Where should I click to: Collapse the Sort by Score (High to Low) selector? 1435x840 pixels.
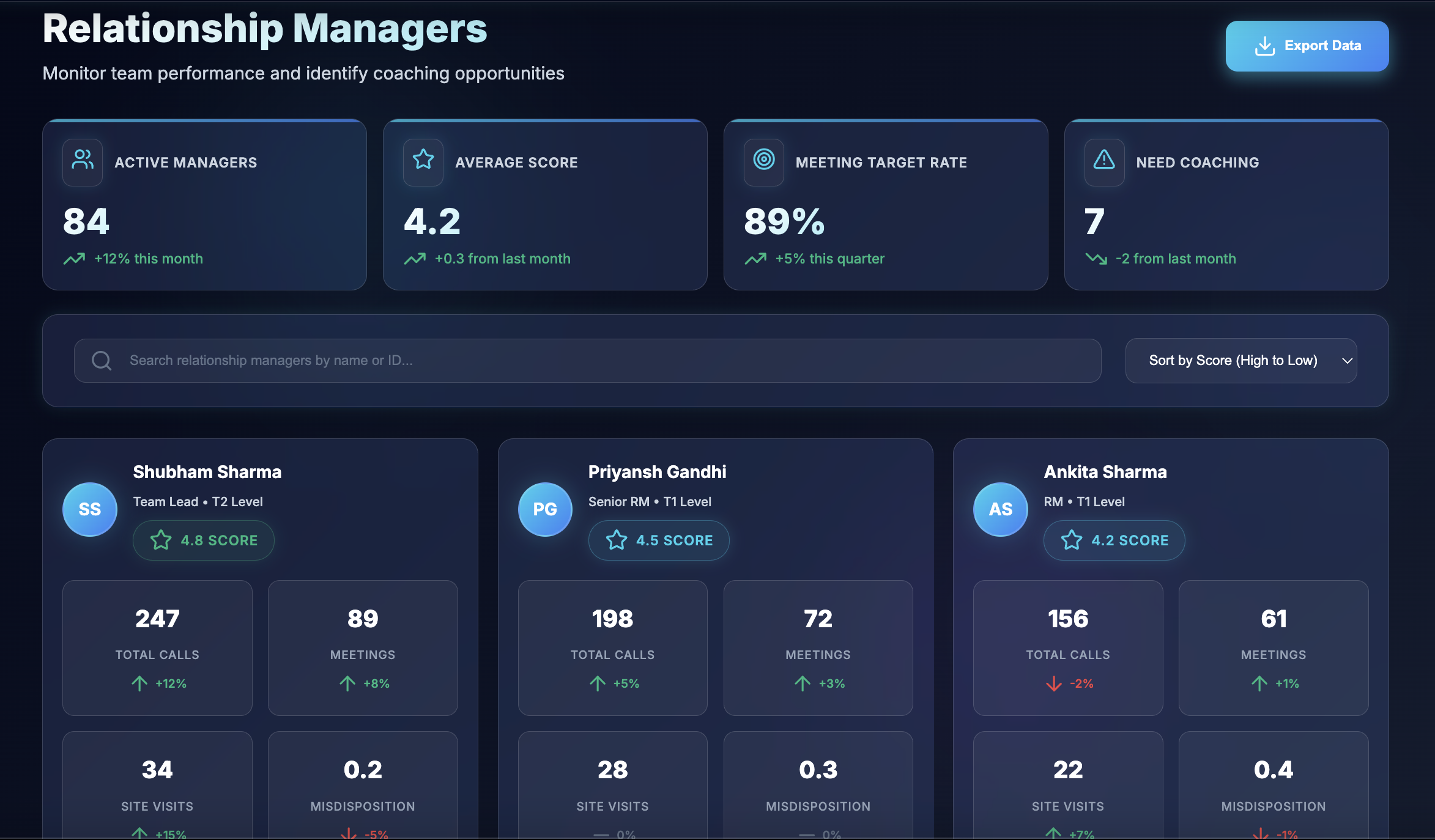pyautogui.click(x=1240, y=360)
